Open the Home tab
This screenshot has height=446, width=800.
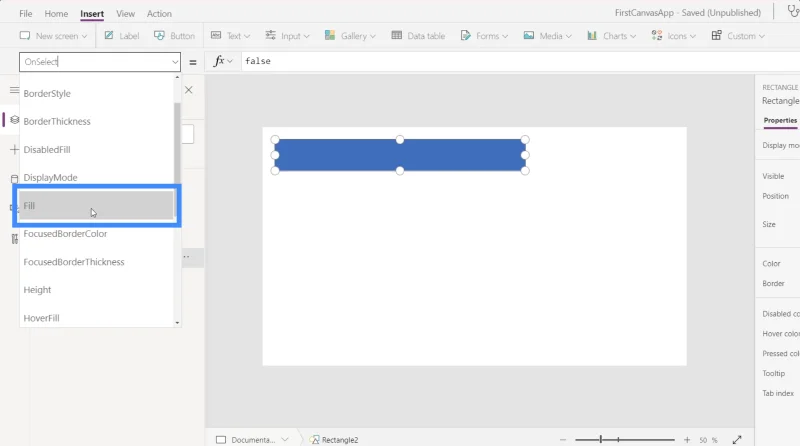coord(56,14)
